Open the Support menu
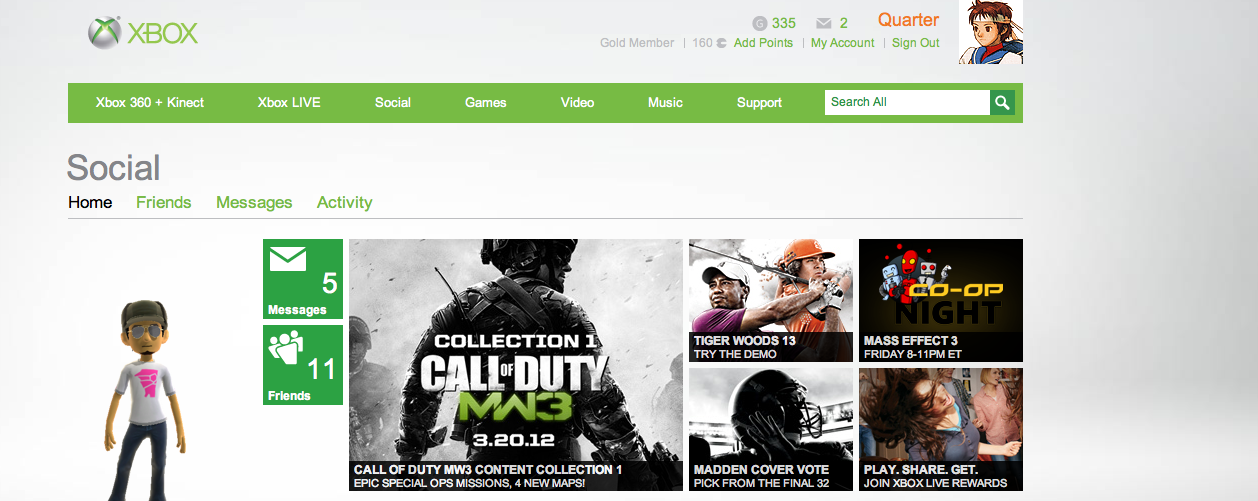The height and width of the screenshot is (501, 1258). [x=759, y=102]
